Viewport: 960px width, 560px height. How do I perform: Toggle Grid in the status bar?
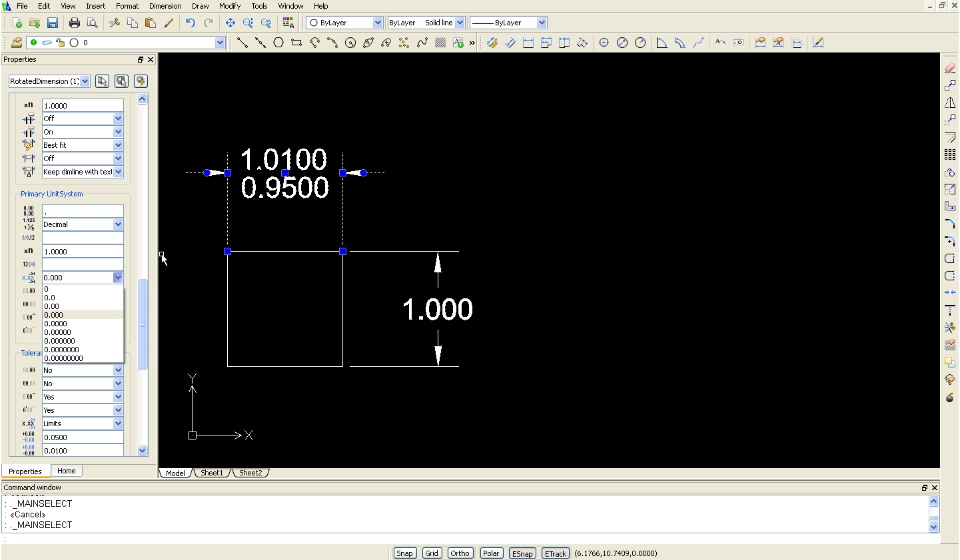click(432, 553)
